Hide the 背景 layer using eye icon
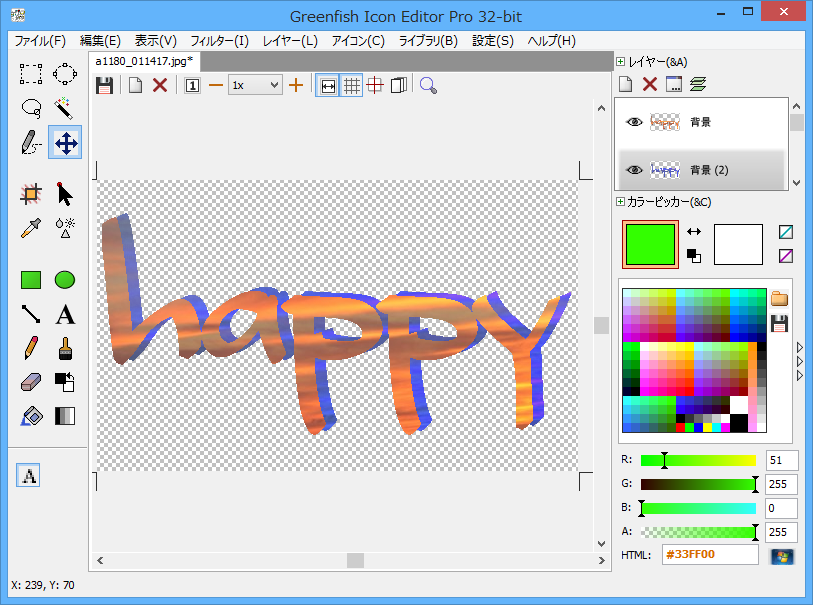This screenshot has width=813, height=605. 633,122
